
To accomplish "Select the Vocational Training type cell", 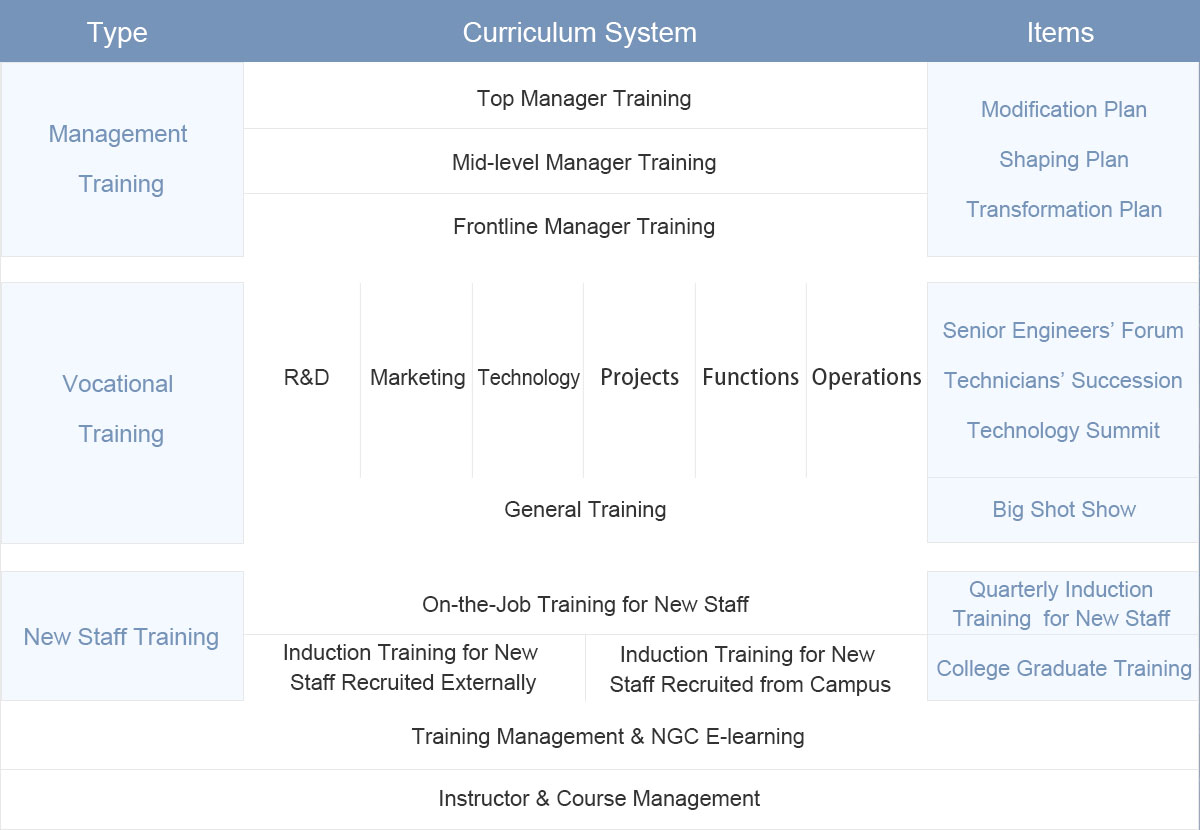I will coord(122,412).
